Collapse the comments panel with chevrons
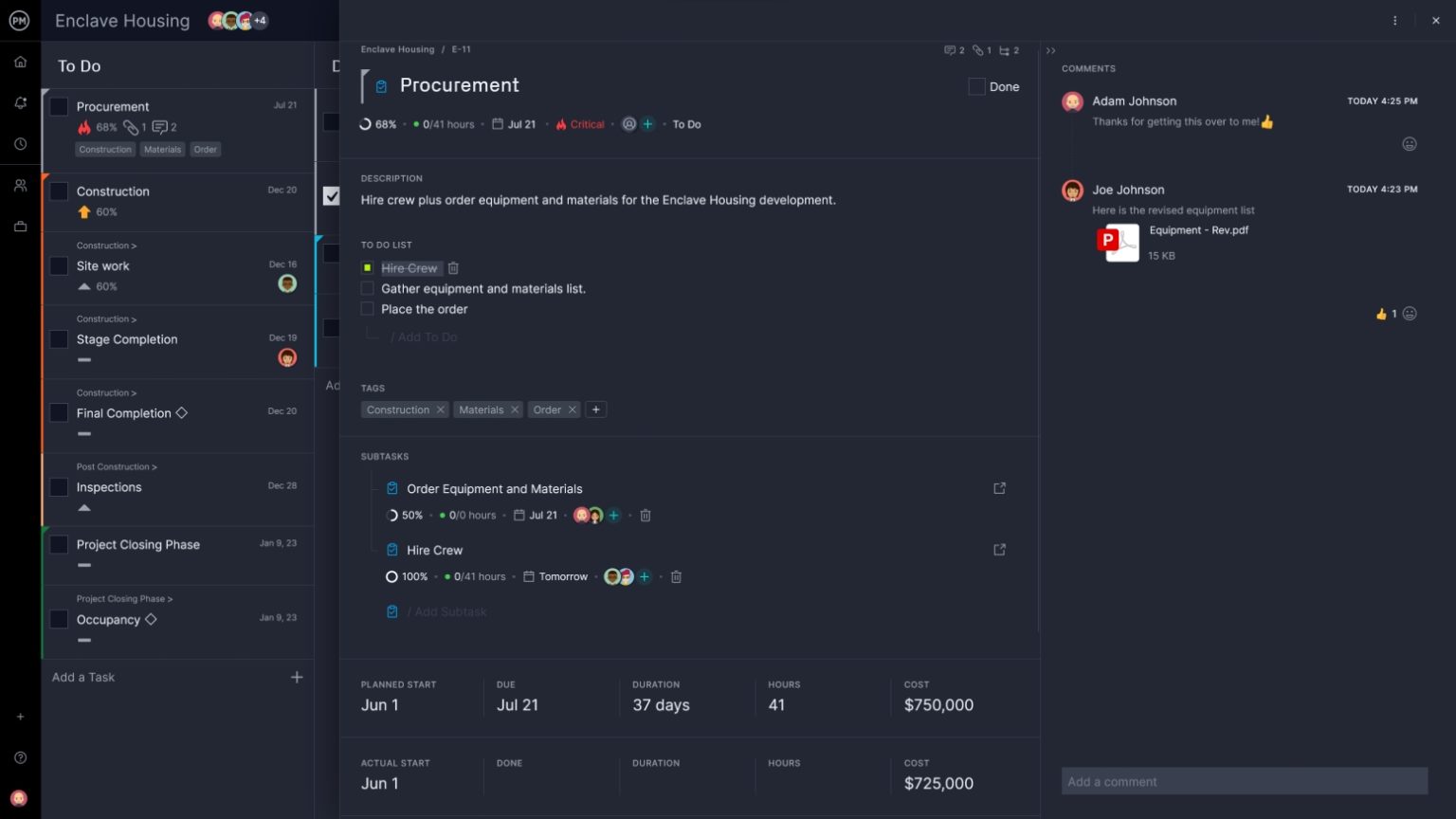The height and width of the screenshot is (819, 1456). (1050, 51)
